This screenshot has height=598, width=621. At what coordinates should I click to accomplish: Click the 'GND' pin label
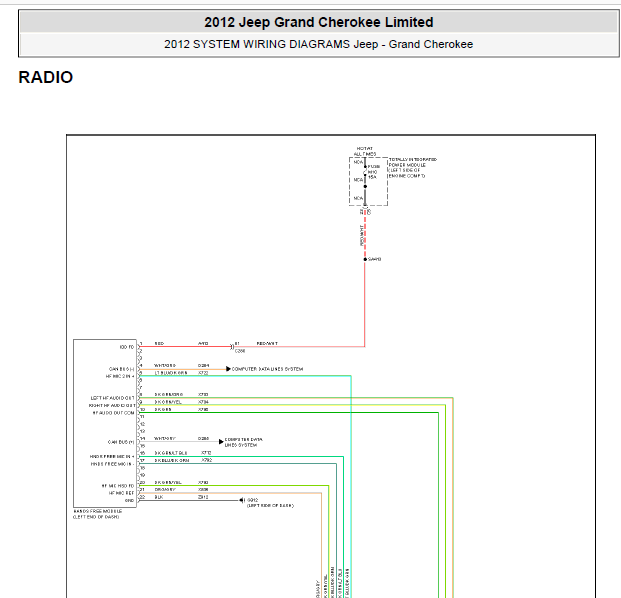click(x=130, y=501)
